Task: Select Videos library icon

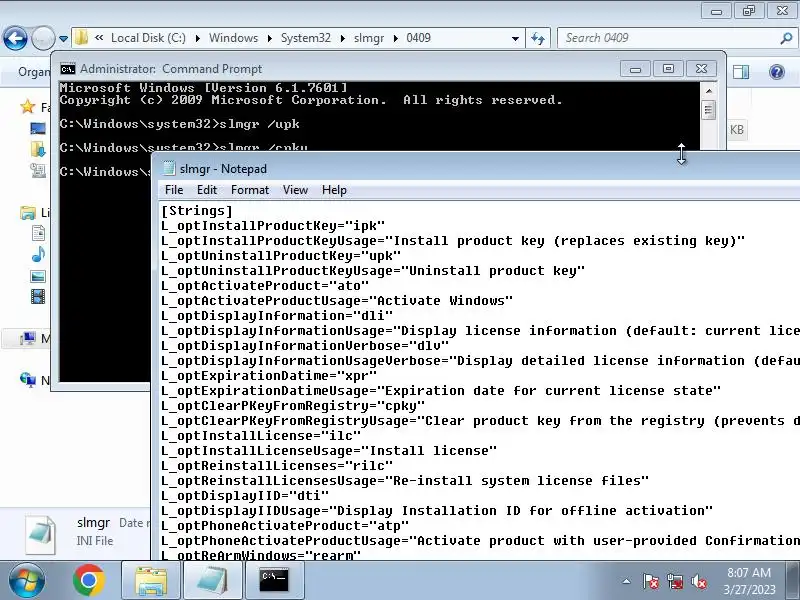Action: pos(38,296)
